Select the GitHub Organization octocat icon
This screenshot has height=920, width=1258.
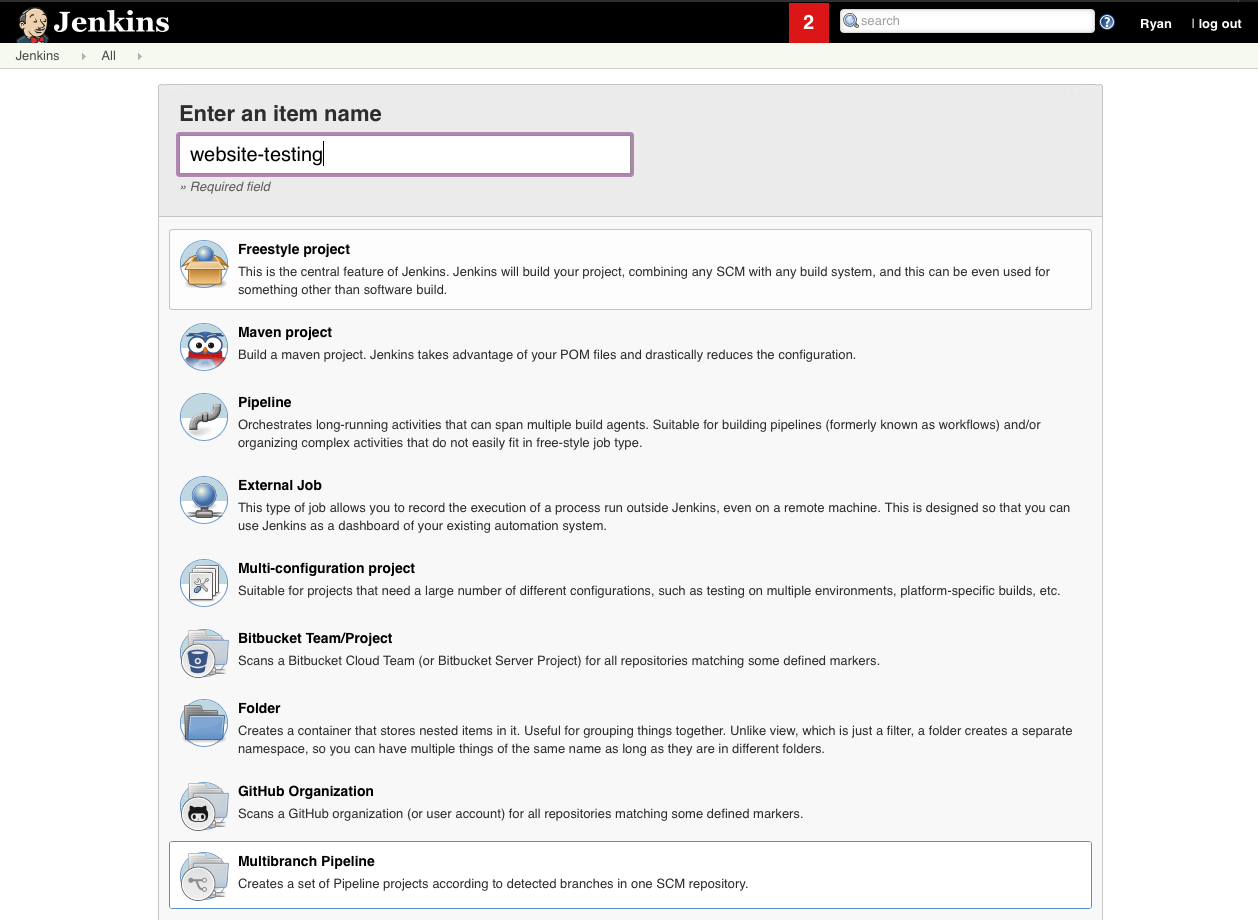point(204,807)
